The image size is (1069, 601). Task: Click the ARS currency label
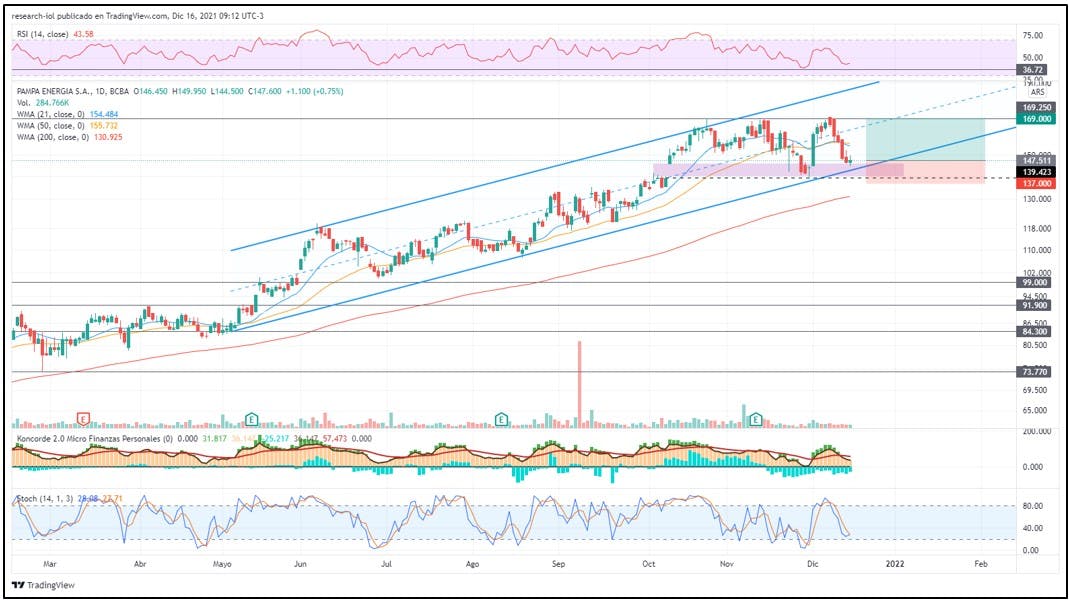tap(1037, 92)
